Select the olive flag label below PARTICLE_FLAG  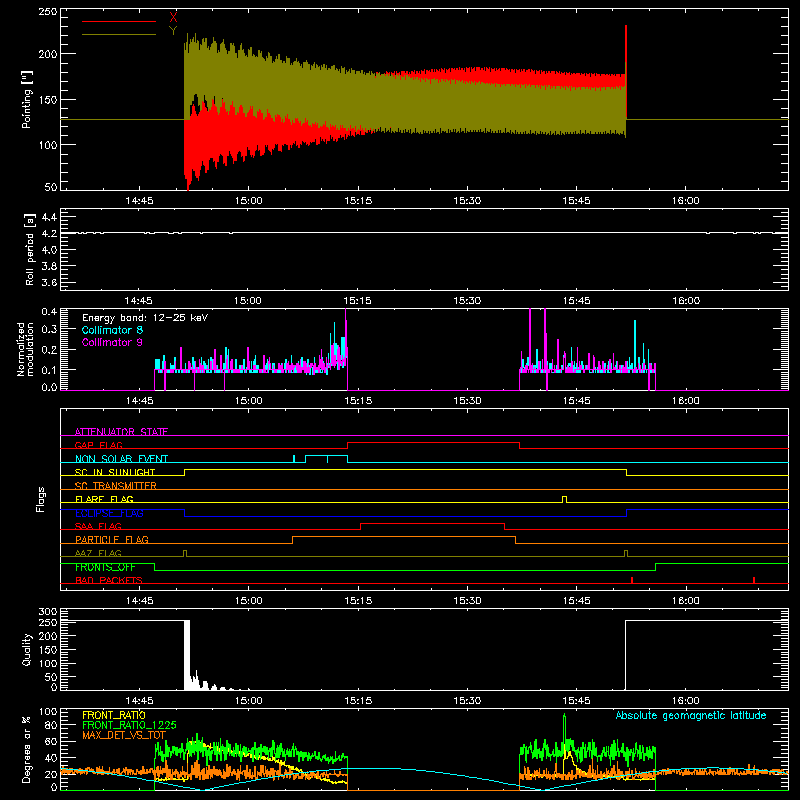click(x=98, y=553)
